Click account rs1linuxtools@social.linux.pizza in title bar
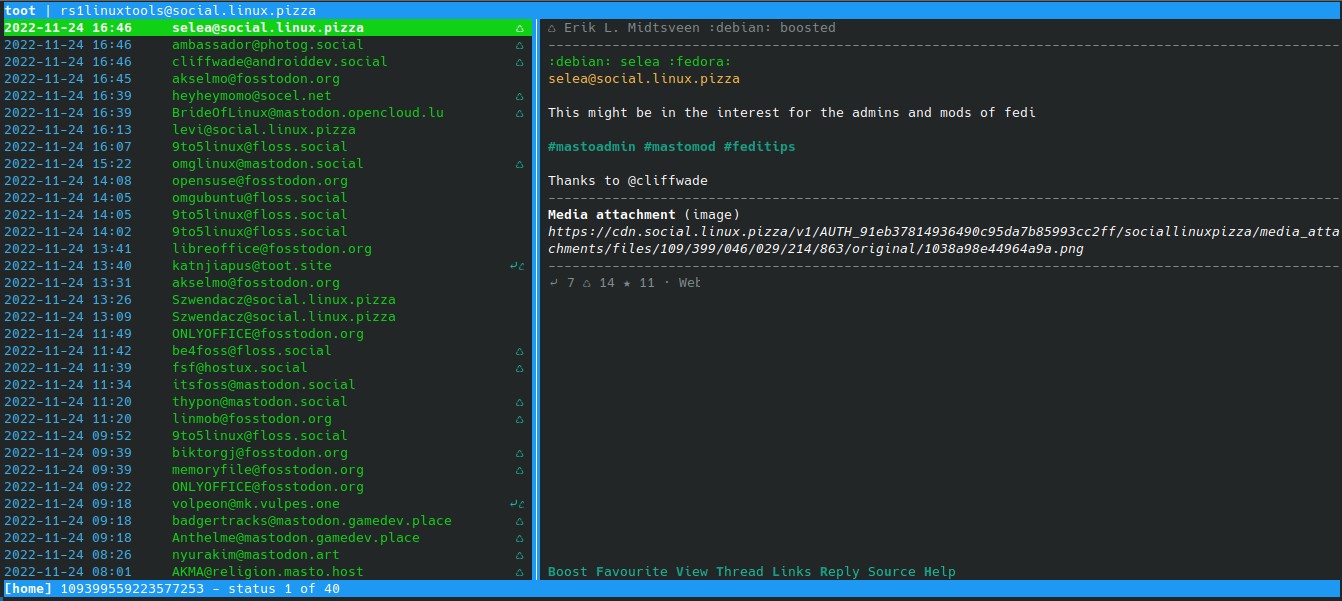Screen dimensions: 1342x601 pyautogui.click(x=188, y=11)
